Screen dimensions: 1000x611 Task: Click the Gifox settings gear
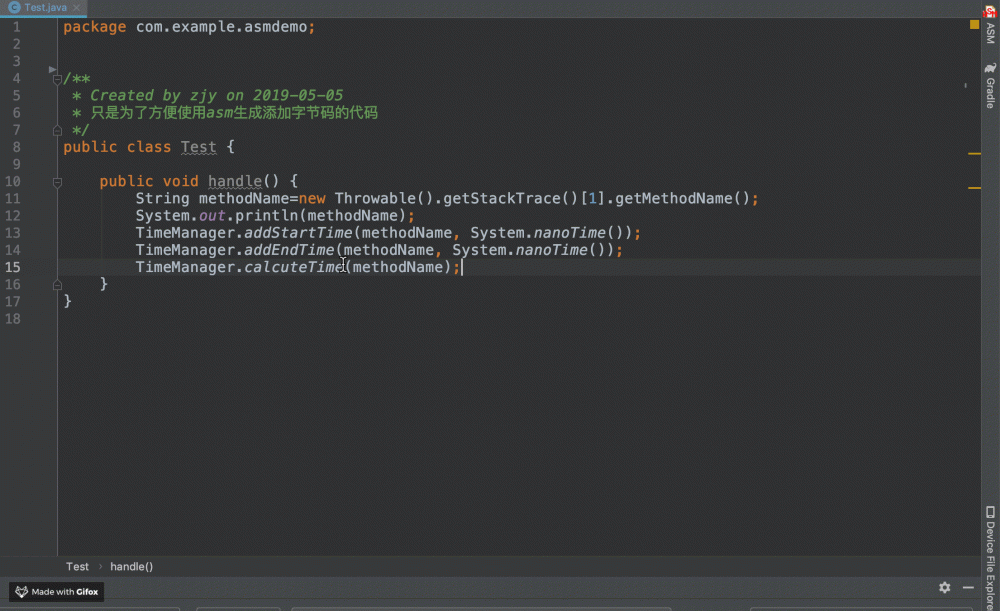tap(944, 588)
